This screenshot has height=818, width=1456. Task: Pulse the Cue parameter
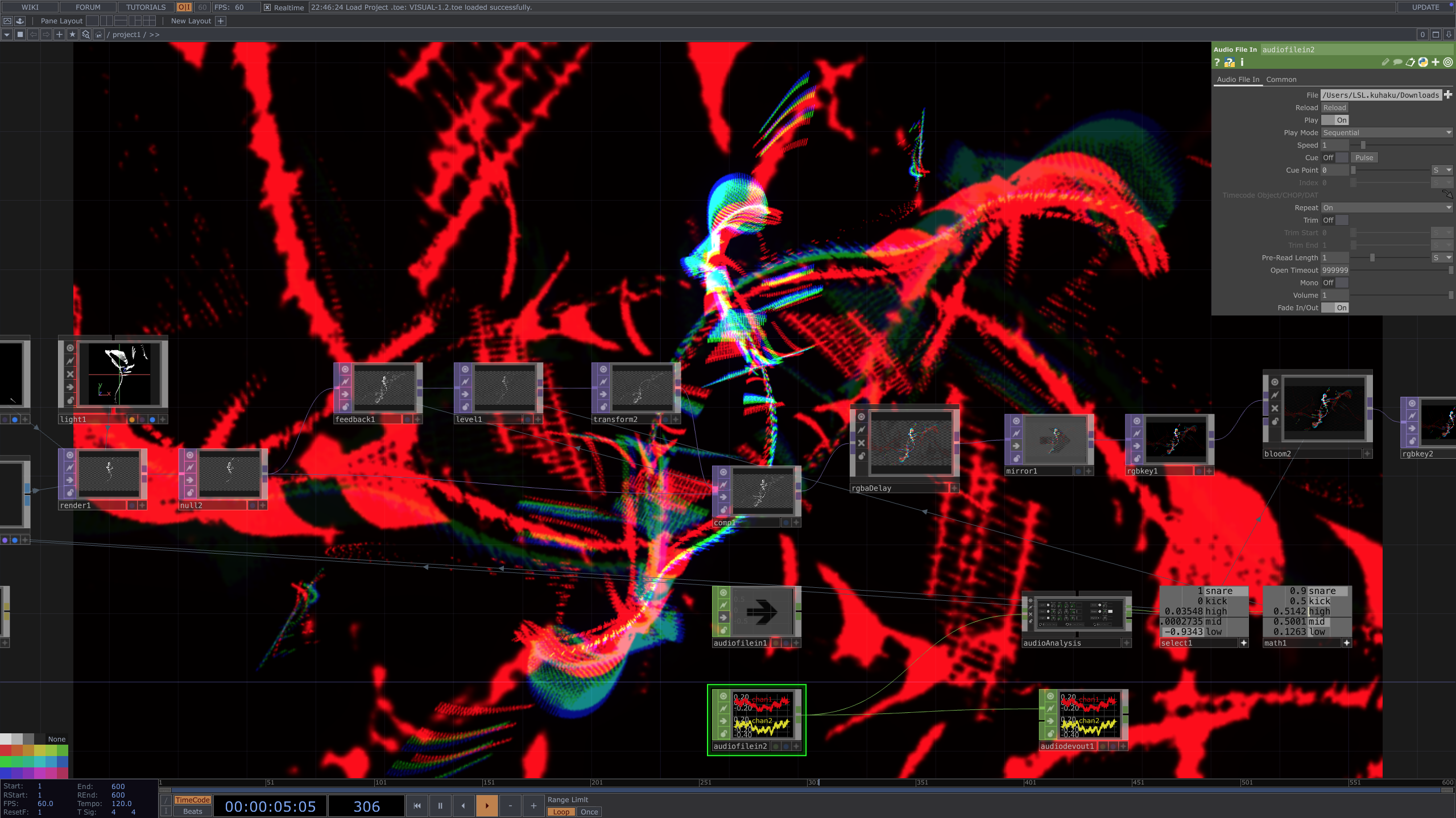(1364, 157)
